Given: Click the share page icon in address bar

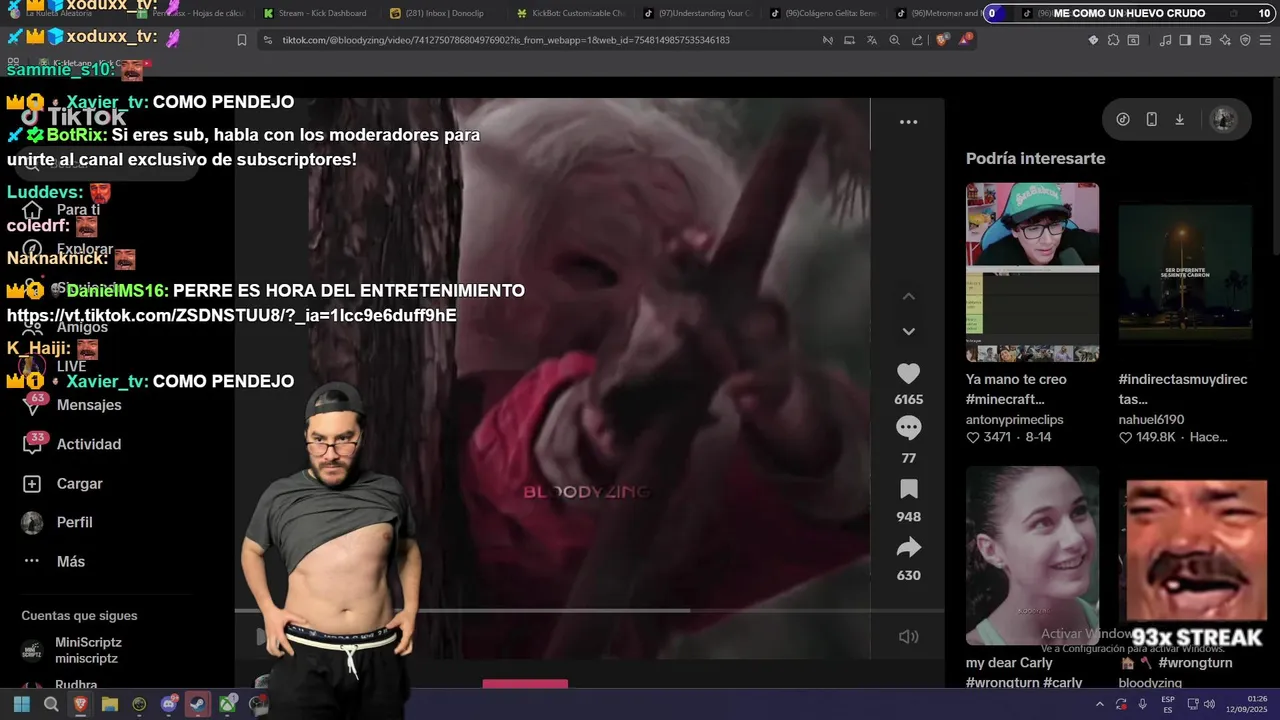Looking at the screenshot, I should [x=916, y=40].
